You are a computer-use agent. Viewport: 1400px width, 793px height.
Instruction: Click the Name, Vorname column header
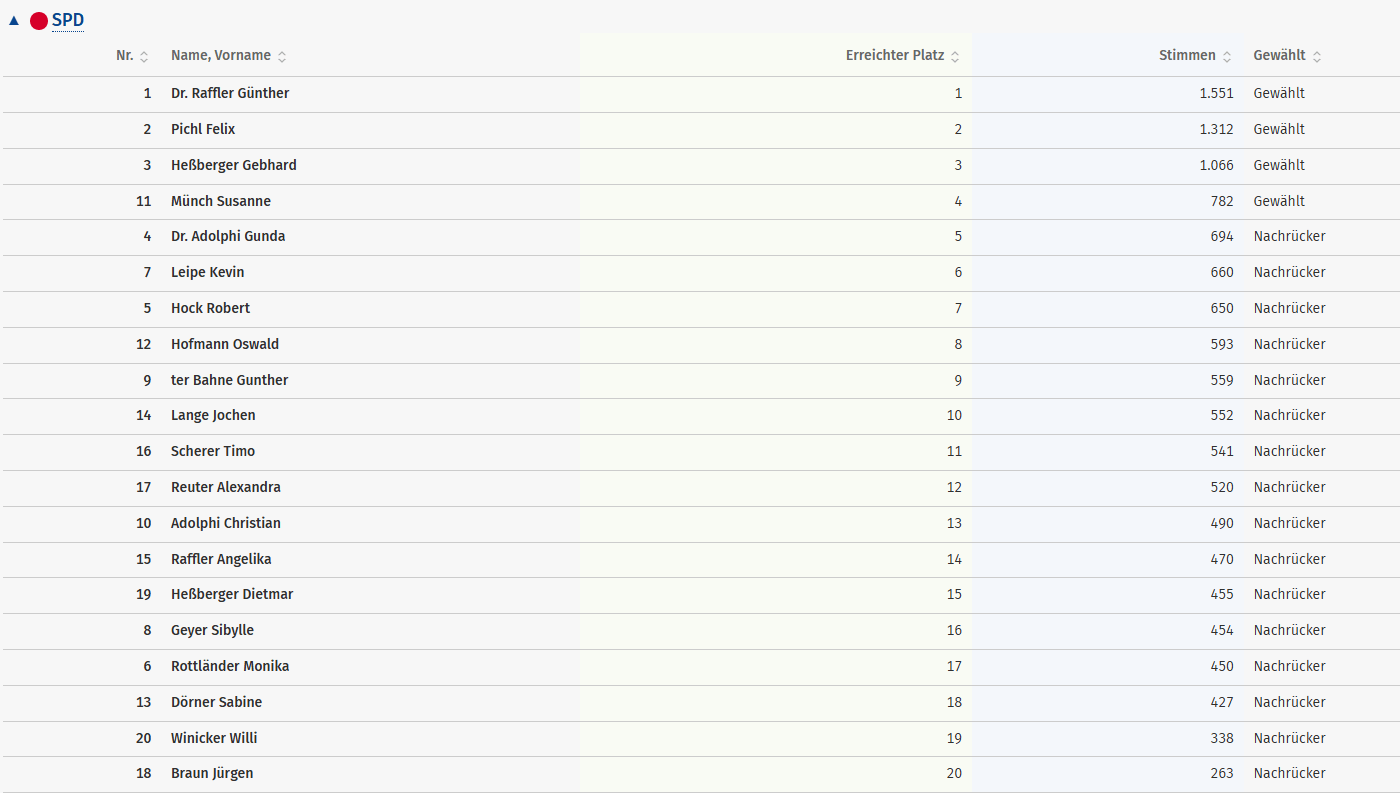pyautogui.click(x=221, y=56)
